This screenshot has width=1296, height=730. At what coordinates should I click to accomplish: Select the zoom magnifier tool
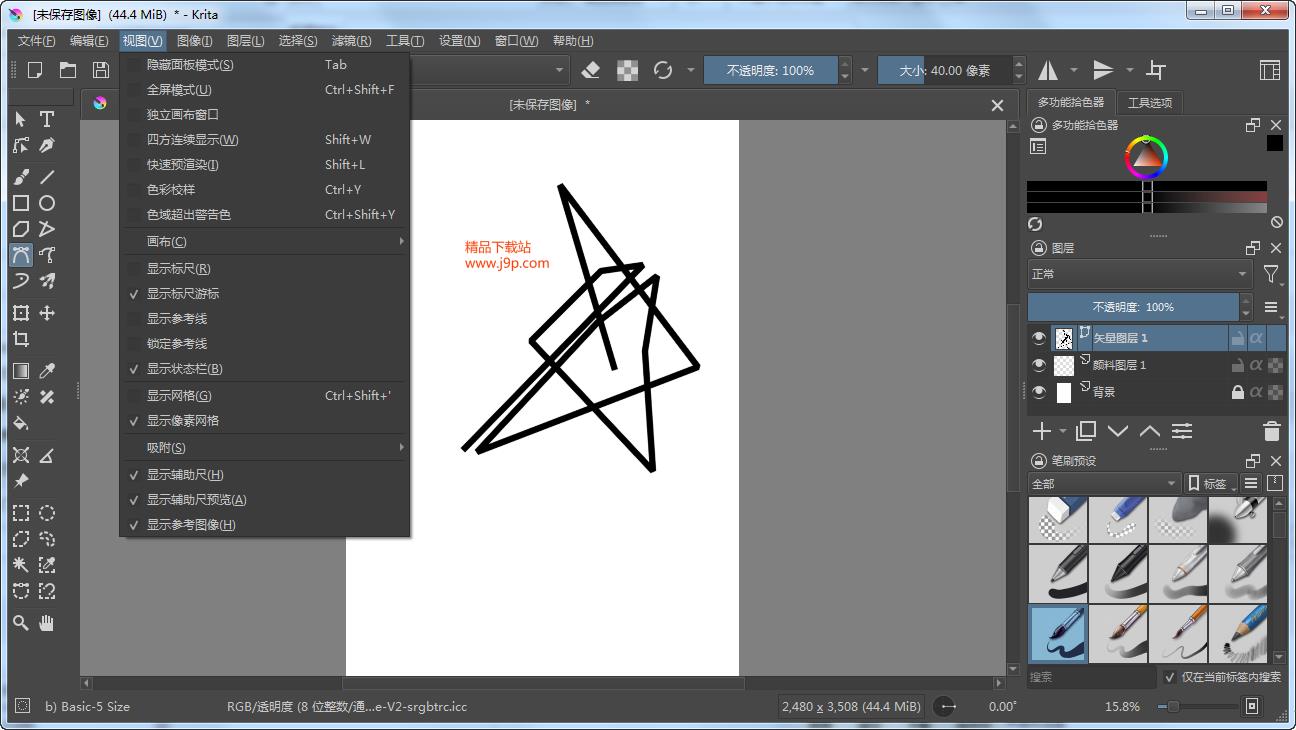[21, 623]
